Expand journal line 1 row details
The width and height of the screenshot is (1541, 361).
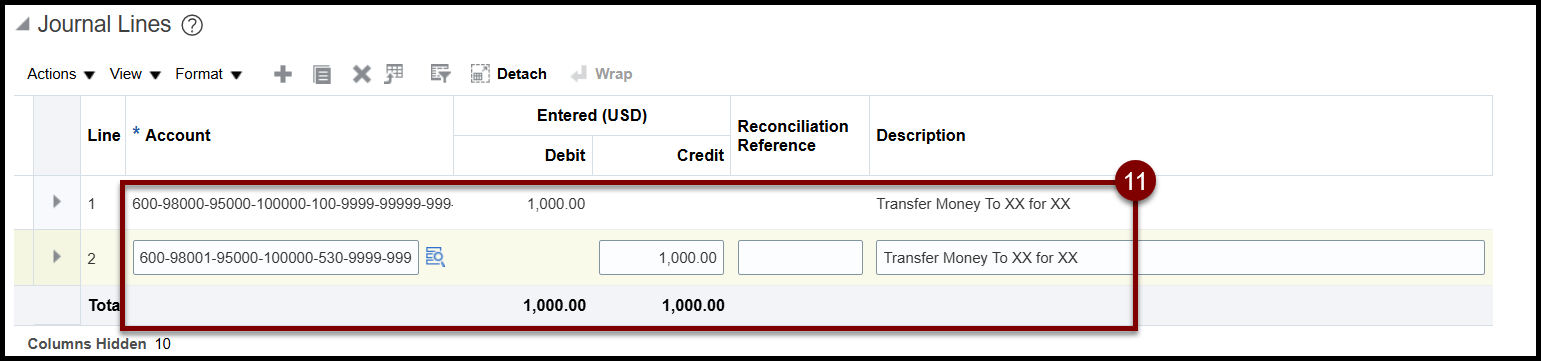pyautogui.click(x=57, y=203)
